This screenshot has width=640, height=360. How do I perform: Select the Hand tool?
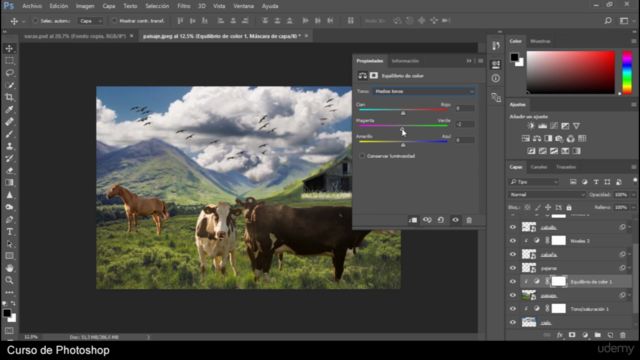pos(9,268)
